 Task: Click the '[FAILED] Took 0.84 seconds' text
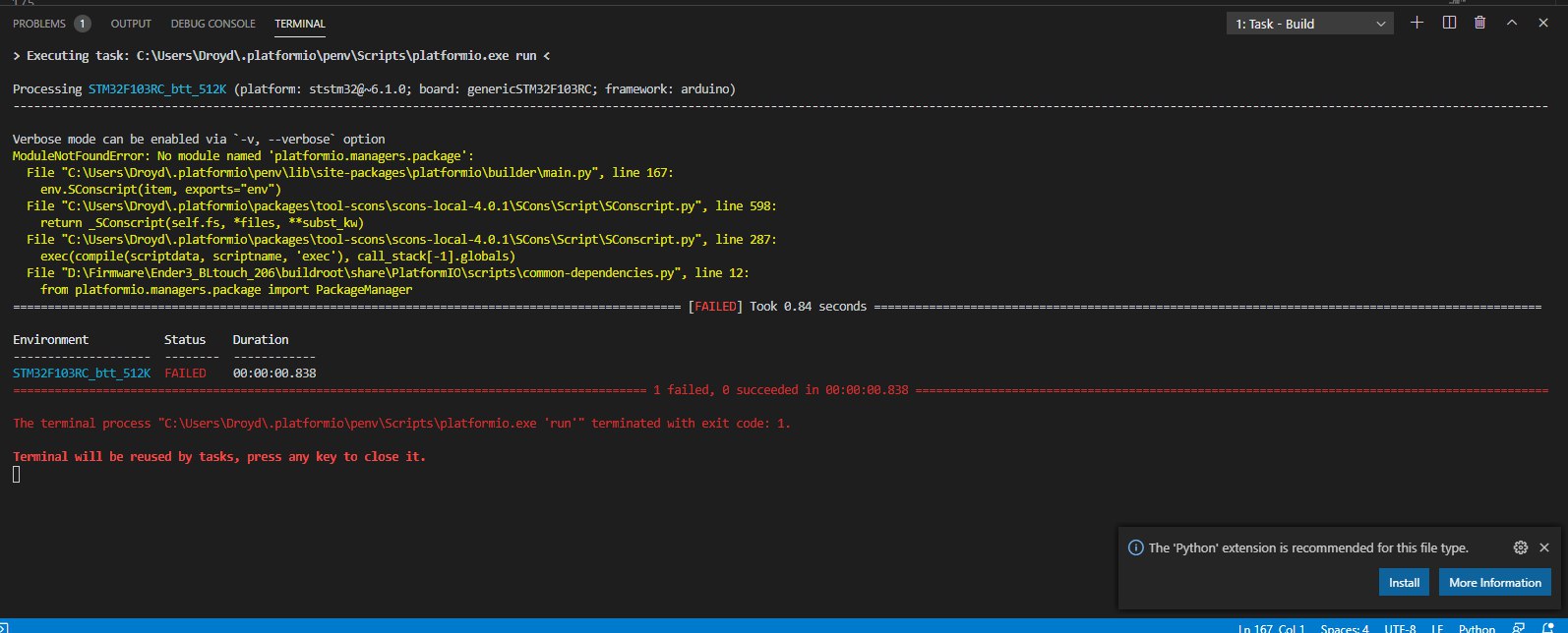click(777, 307)
